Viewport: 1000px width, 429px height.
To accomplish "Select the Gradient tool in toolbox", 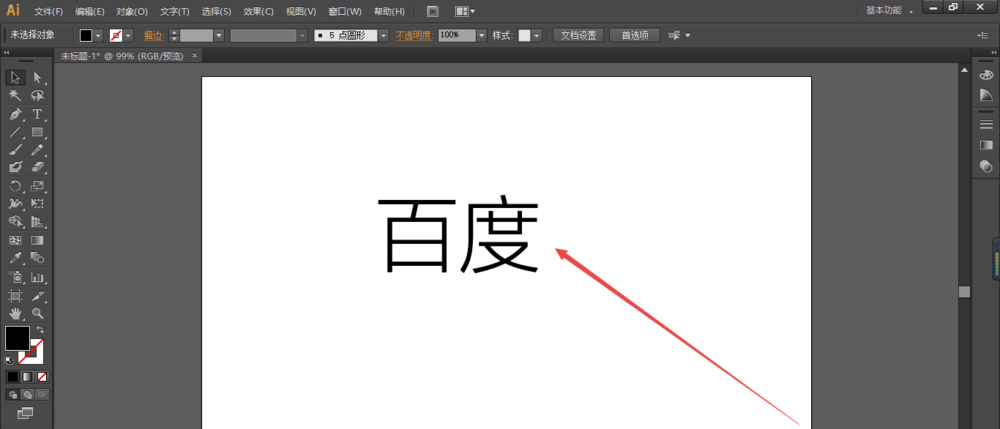I will 37,240.
